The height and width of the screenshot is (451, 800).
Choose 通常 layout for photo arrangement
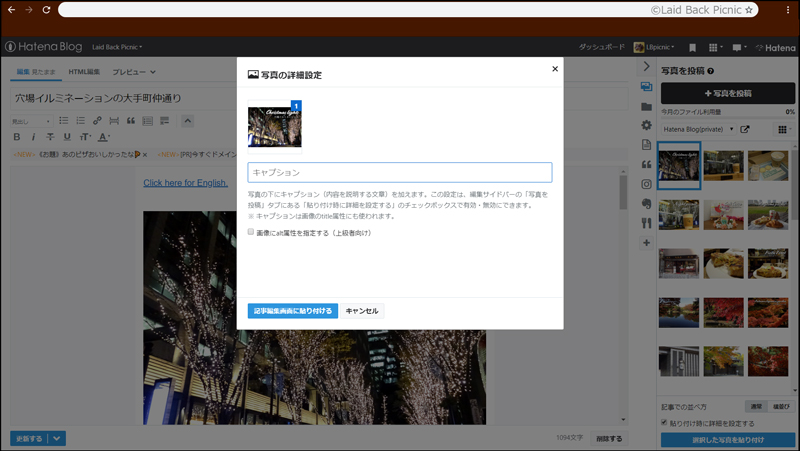click(x=756, y=407)
